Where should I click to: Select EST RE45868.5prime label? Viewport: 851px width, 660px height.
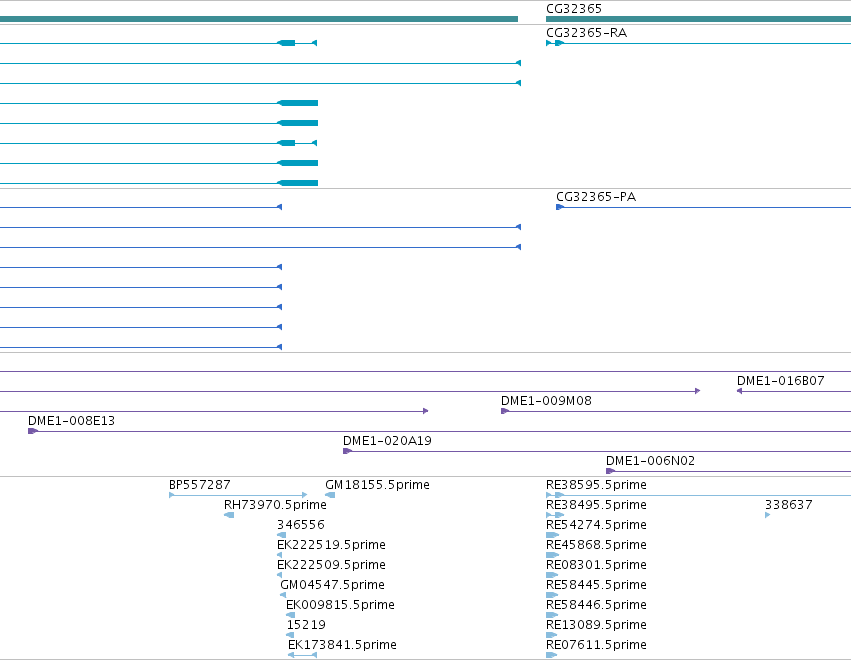596,545
